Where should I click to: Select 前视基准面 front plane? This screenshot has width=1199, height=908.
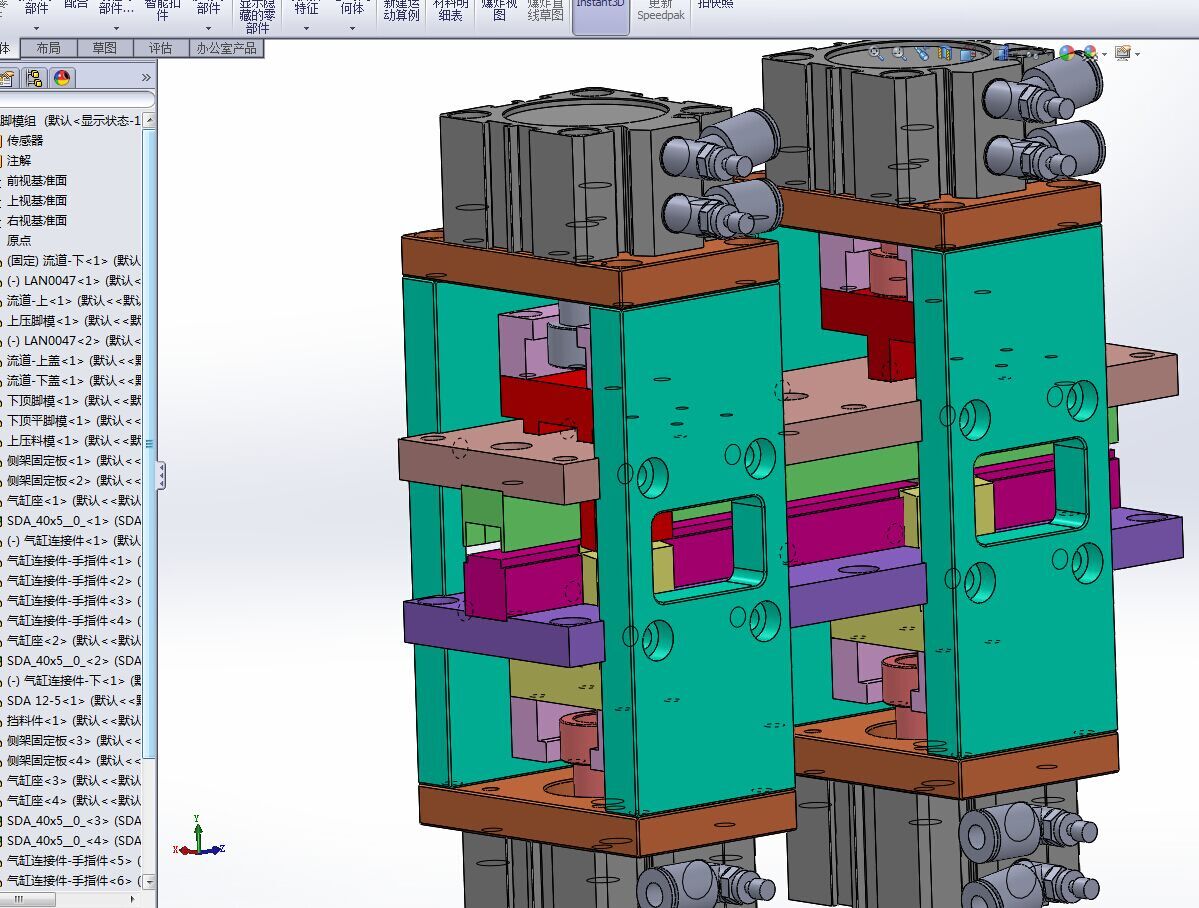(37, 181)
